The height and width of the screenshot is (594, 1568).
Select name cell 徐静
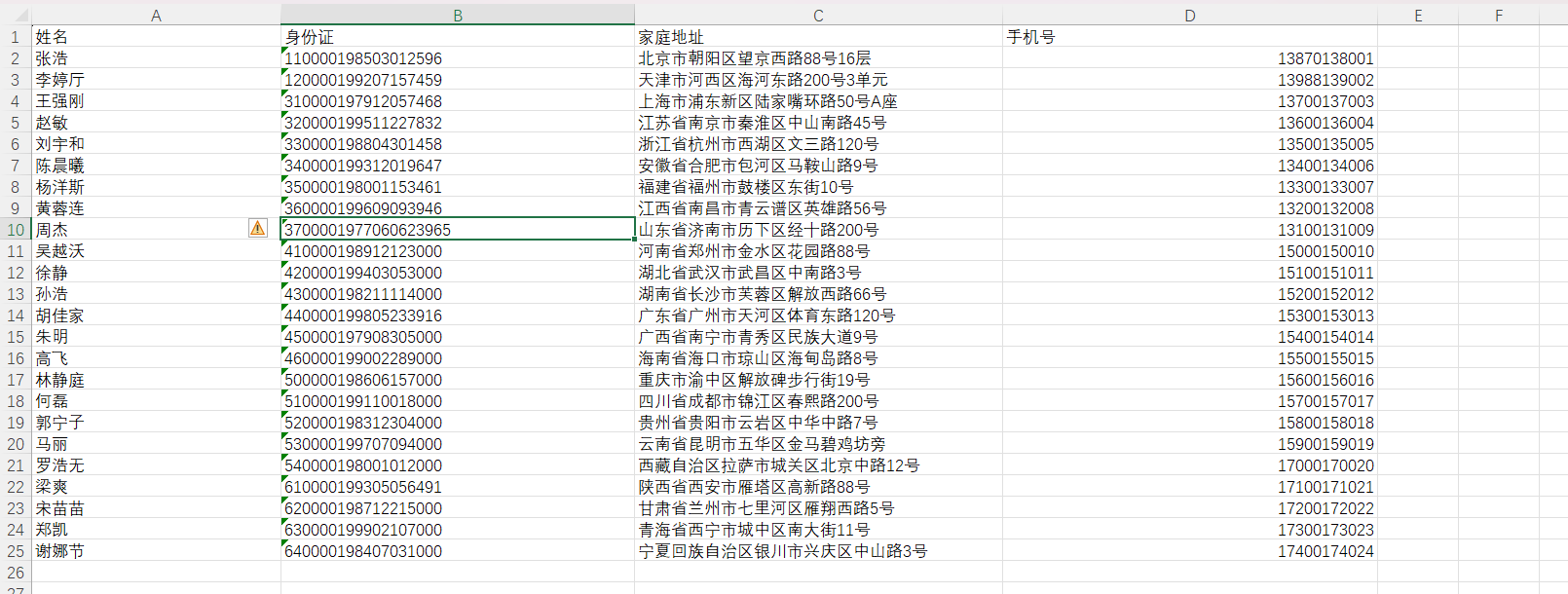tap(156, 273)
